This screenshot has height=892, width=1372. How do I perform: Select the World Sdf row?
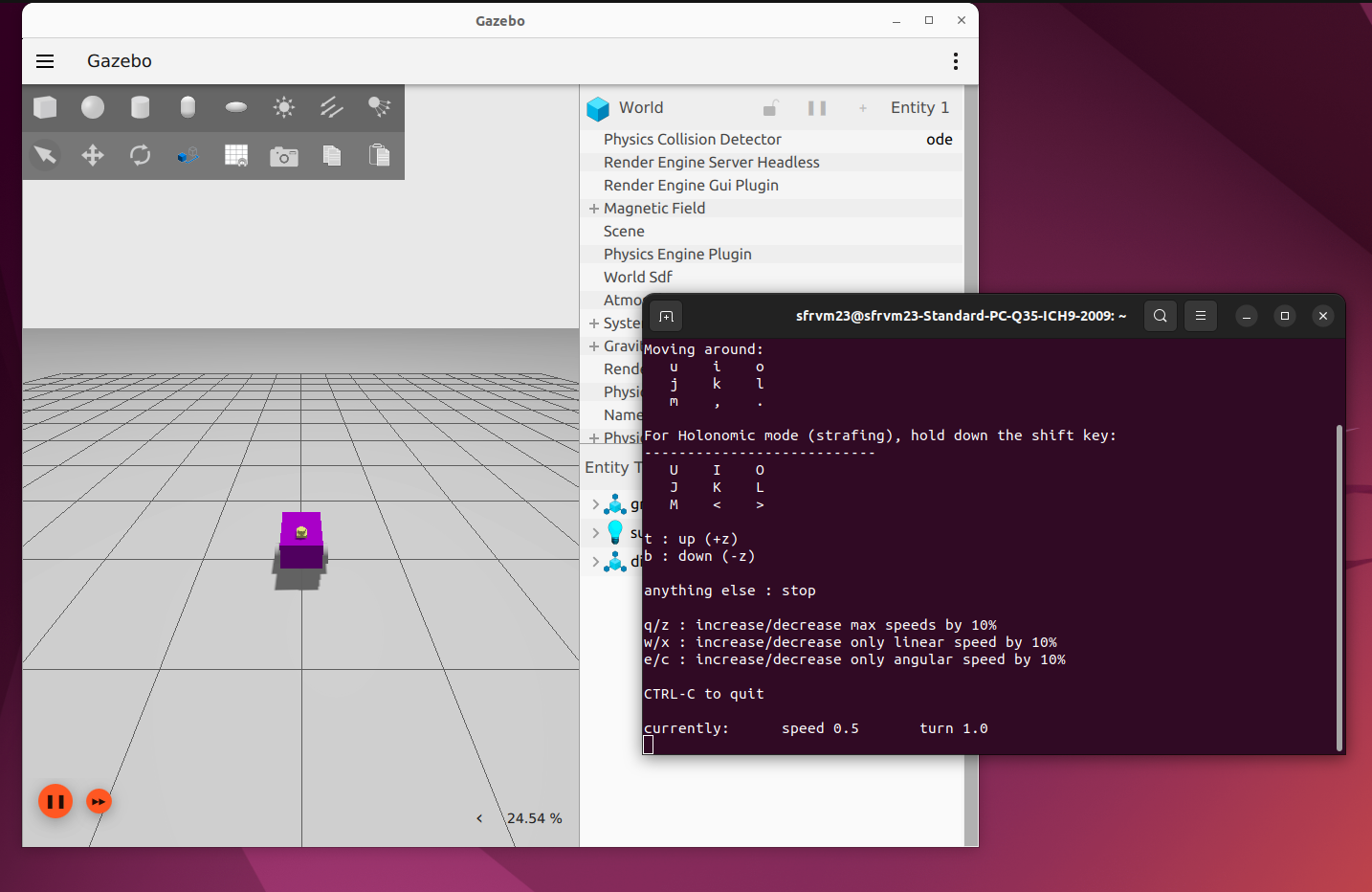click(771, 278)
